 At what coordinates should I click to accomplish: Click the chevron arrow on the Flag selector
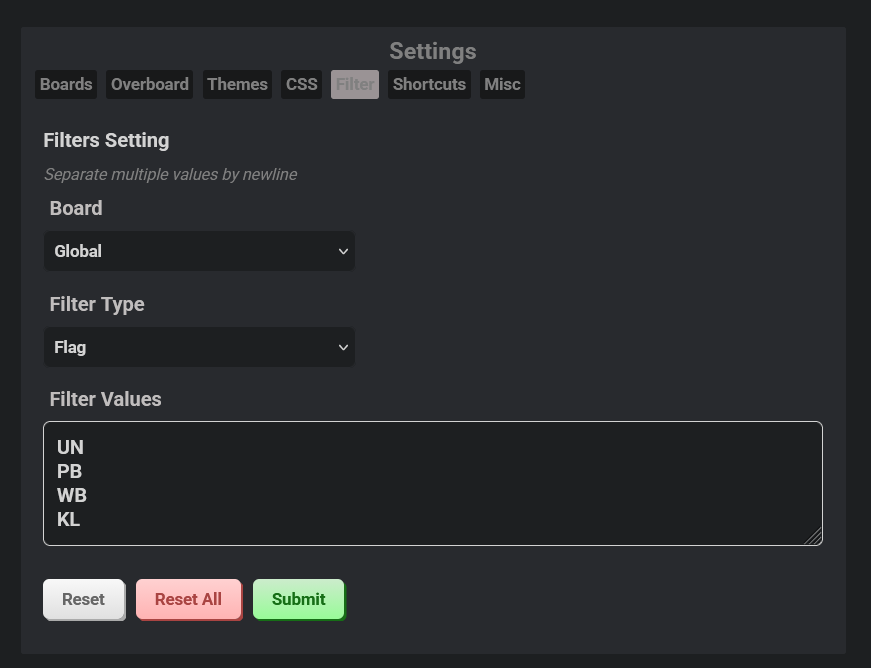[343, 347]
